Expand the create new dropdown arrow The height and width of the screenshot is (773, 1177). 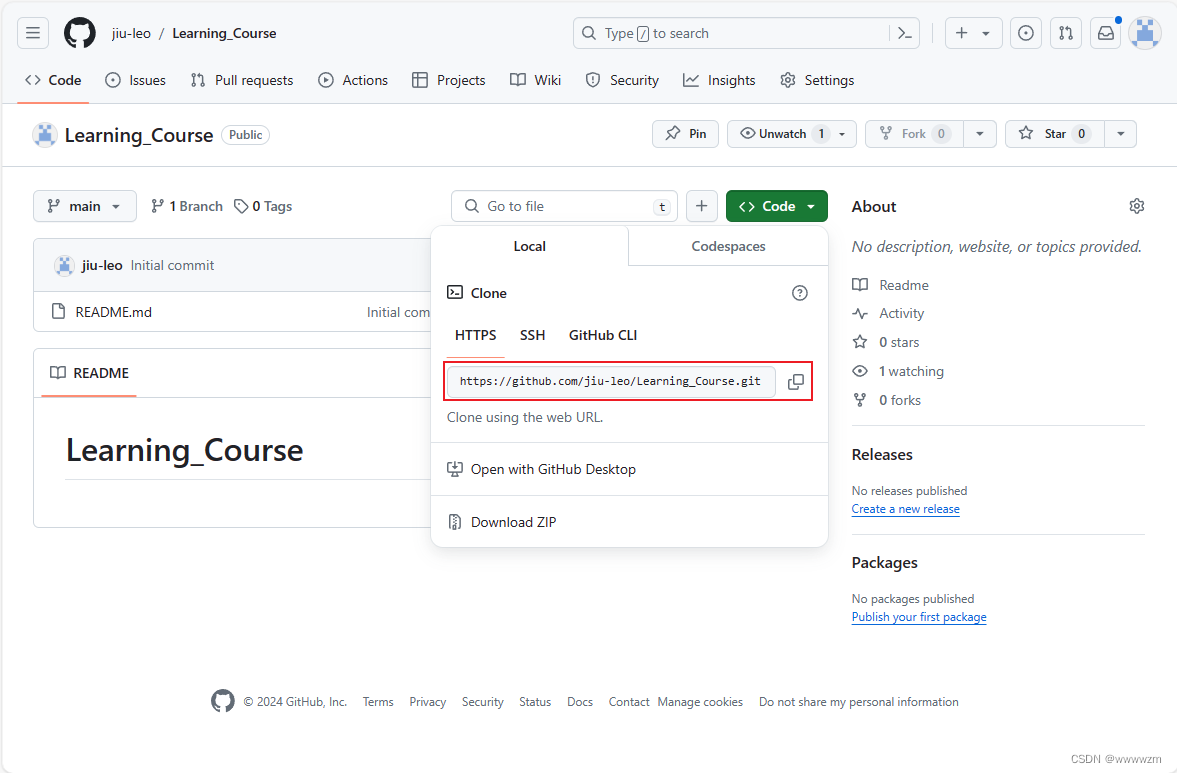coord(986,33)
